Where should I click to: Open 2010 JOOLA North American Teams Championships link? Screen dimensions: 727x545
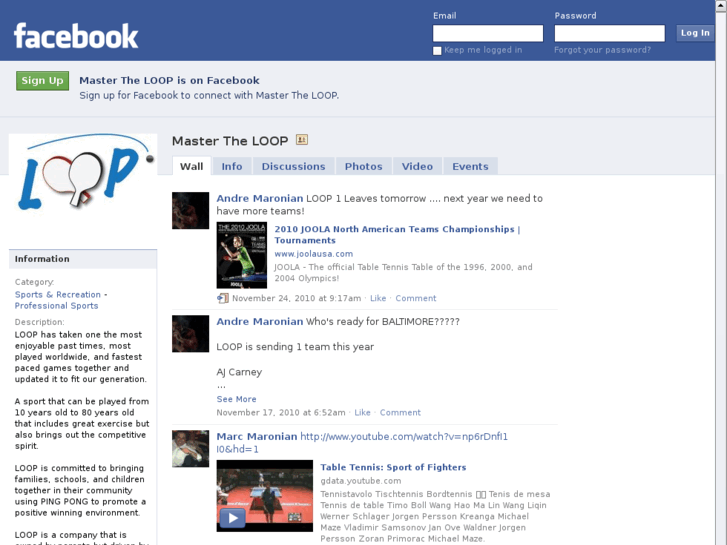(397, 234)
